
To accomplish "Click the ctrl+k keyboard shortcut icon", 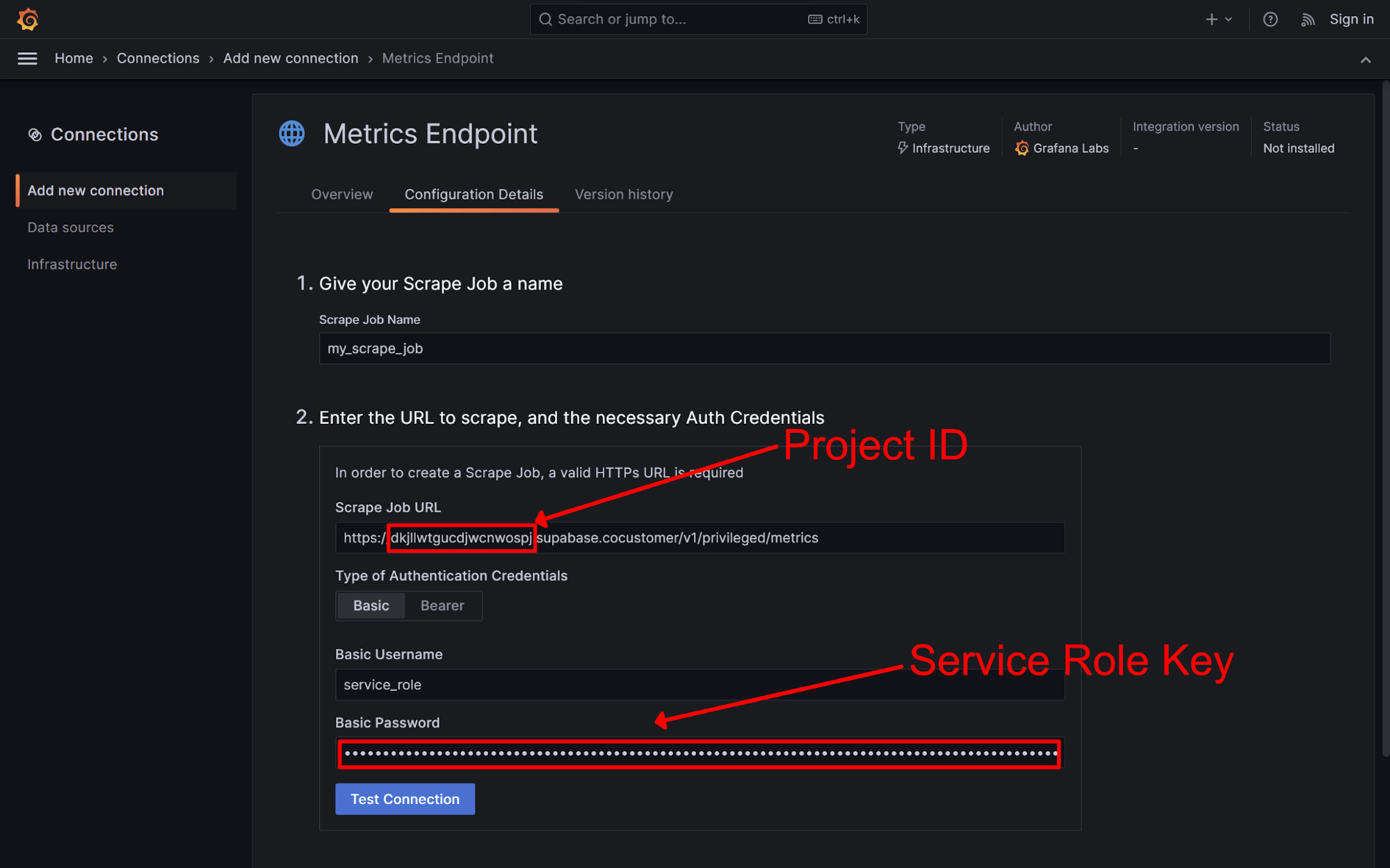I will 815,19.
